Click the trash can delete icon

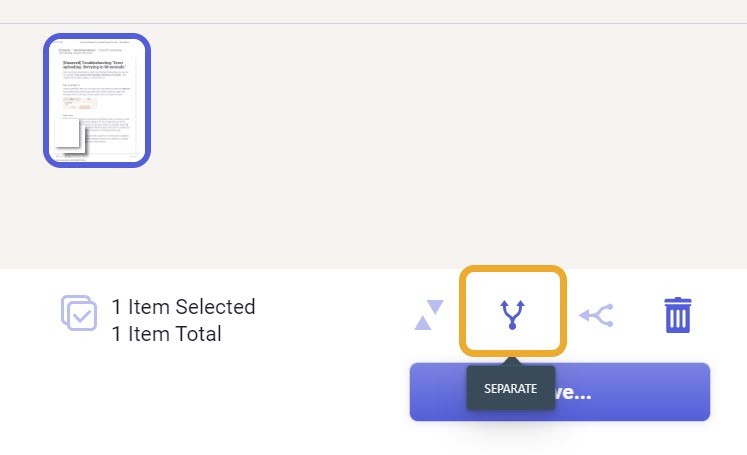click(677, 315)
